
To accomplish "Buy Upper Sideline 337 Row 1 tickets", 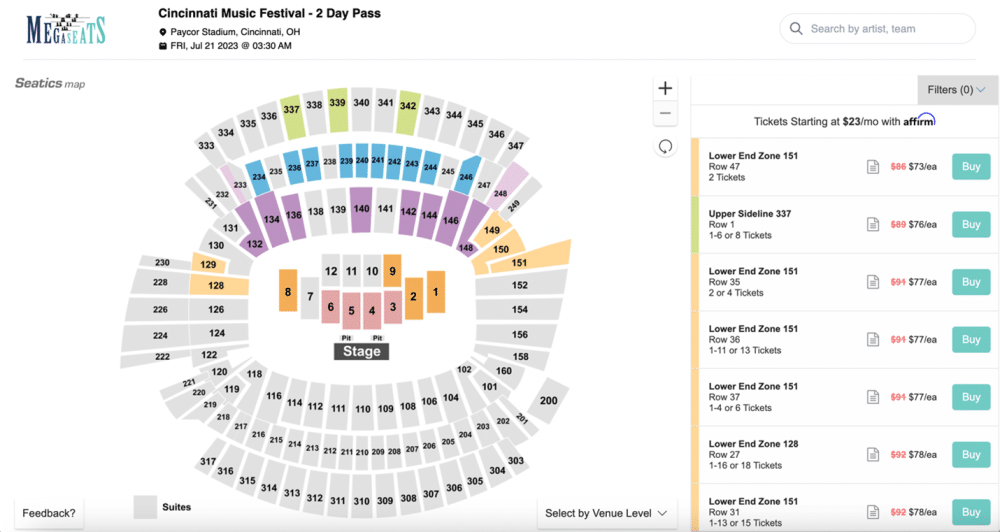I will tap(971, 225).
